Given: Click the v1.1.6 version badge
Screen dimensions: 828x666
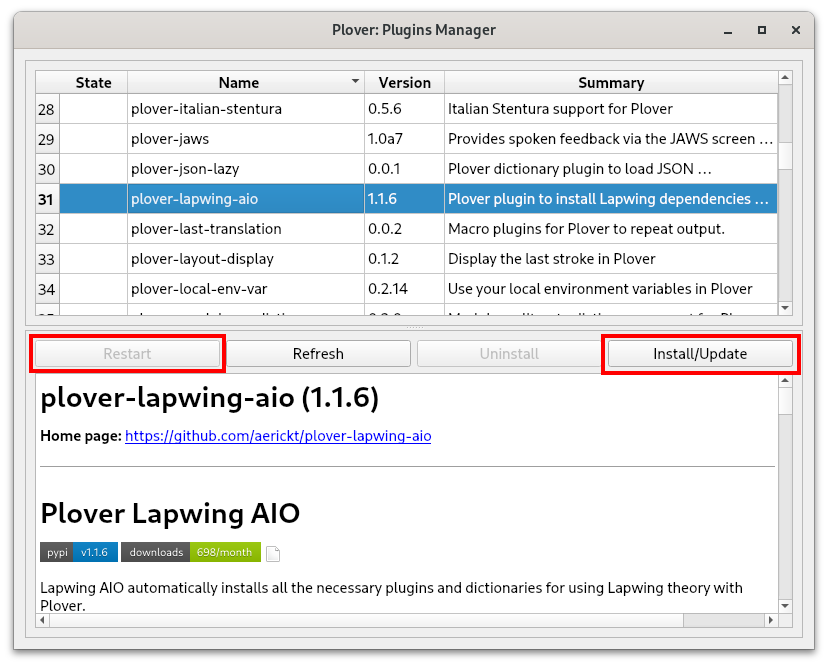Looking at the screenshot, I should click(x=94, y=552).
